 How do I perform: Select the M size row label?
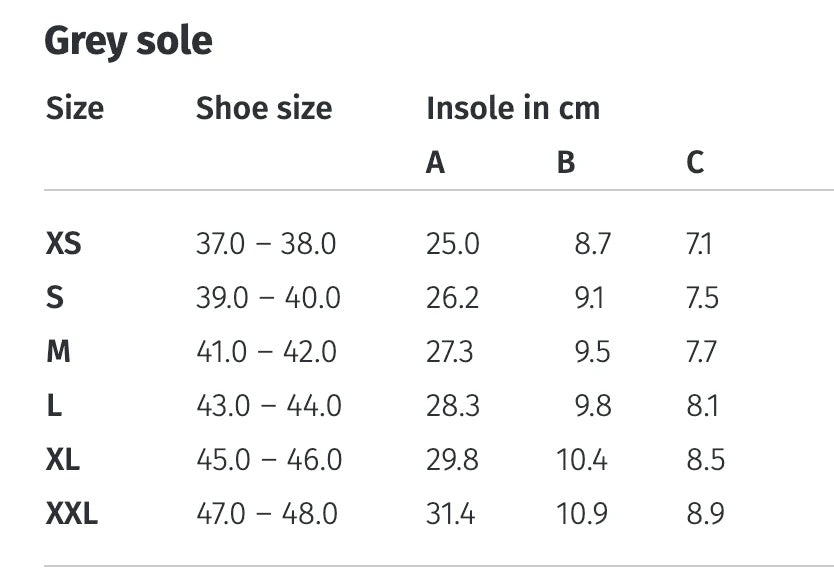click(58, 352)
